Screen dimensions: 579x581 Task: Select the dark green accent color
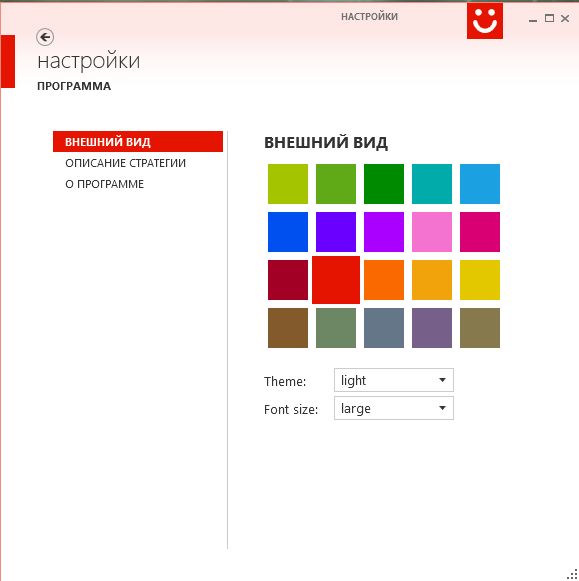384,184
